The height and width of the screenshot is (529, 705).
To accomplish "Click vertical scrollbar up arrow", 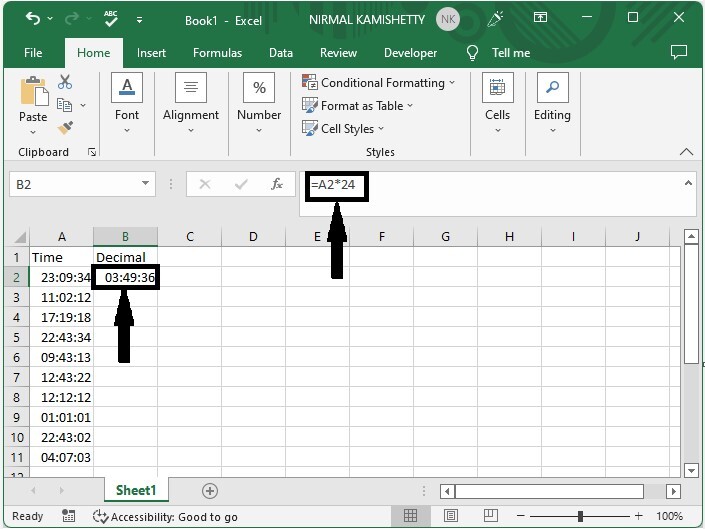I will click(691, 236).
